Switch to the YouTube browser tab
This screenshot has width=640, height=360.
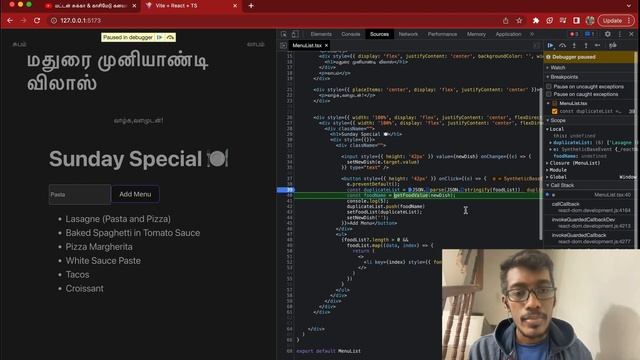91,6
